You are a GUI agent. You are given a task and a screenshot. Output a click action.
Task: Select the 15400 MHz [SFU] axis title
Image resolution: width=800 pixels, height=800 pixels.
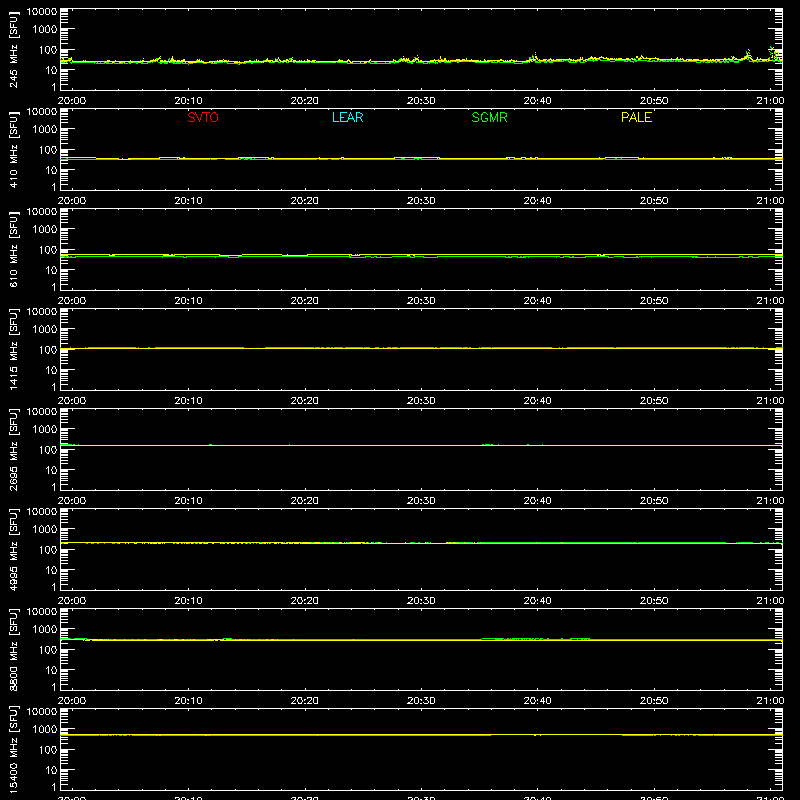13,749
